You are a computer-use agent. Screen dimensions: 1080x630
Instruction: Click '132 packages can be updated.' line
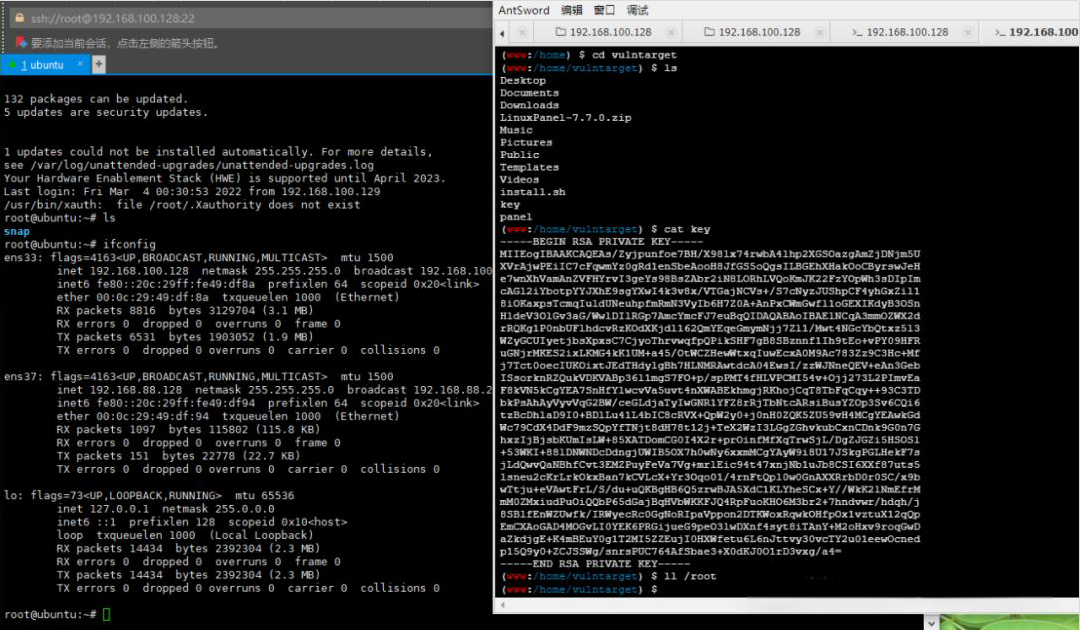[96, 99]
